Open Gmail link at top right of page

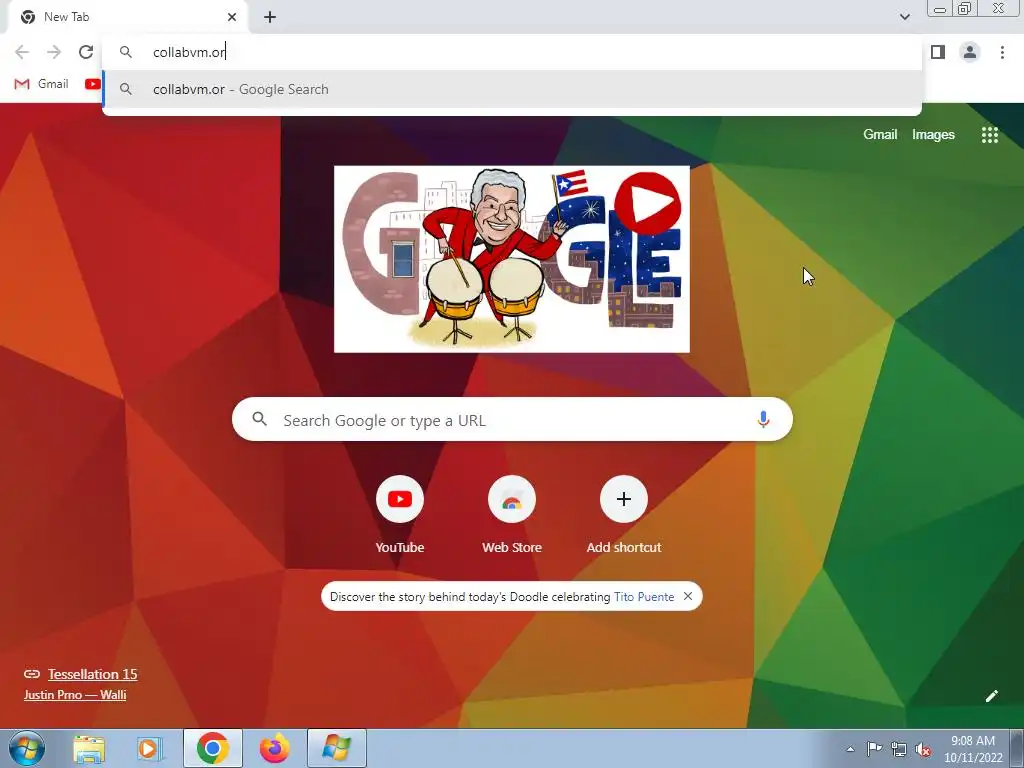click(x=880, y=135)
